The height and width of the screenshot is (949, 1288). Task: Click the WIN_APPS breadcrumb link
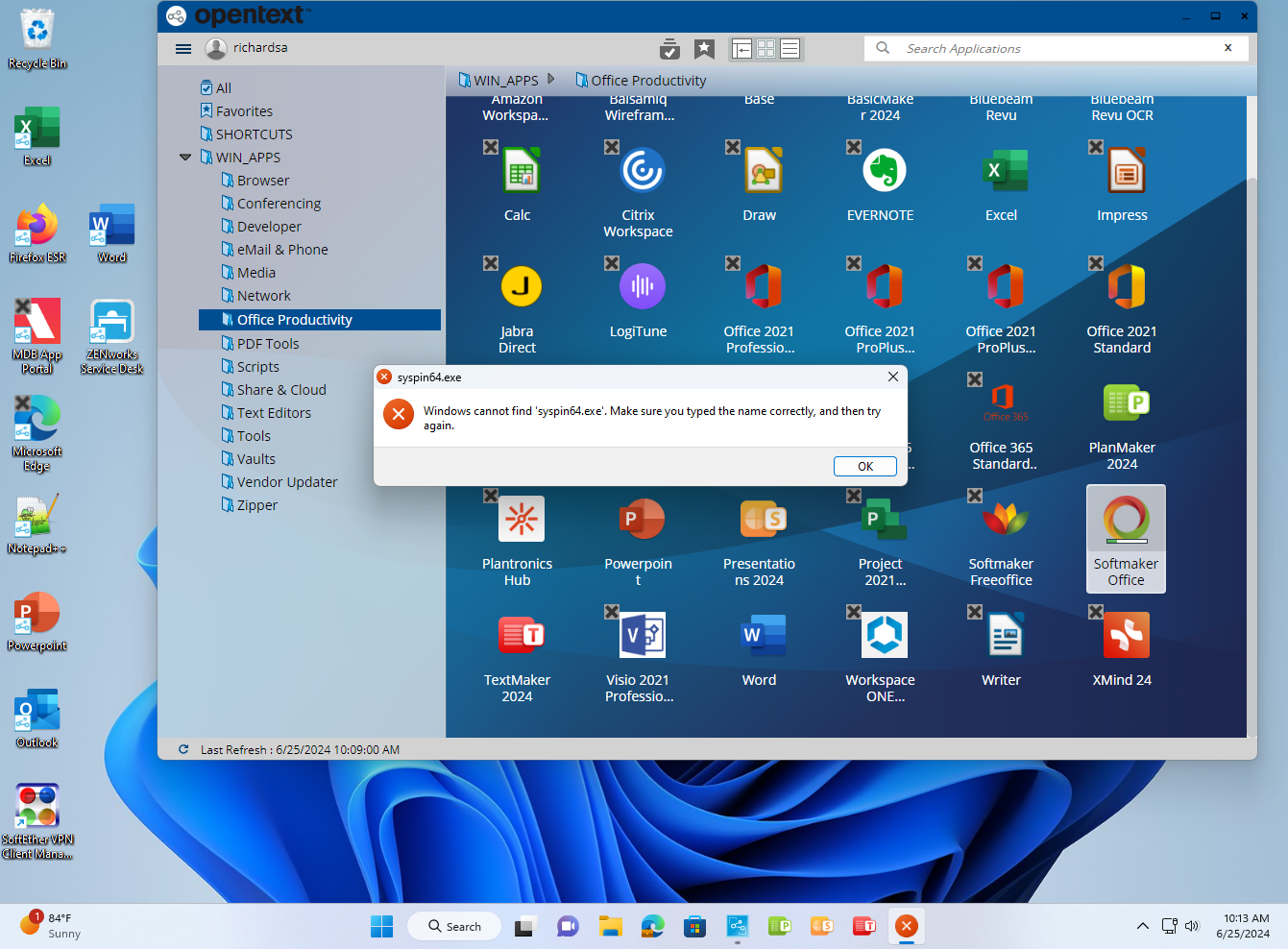498,81
